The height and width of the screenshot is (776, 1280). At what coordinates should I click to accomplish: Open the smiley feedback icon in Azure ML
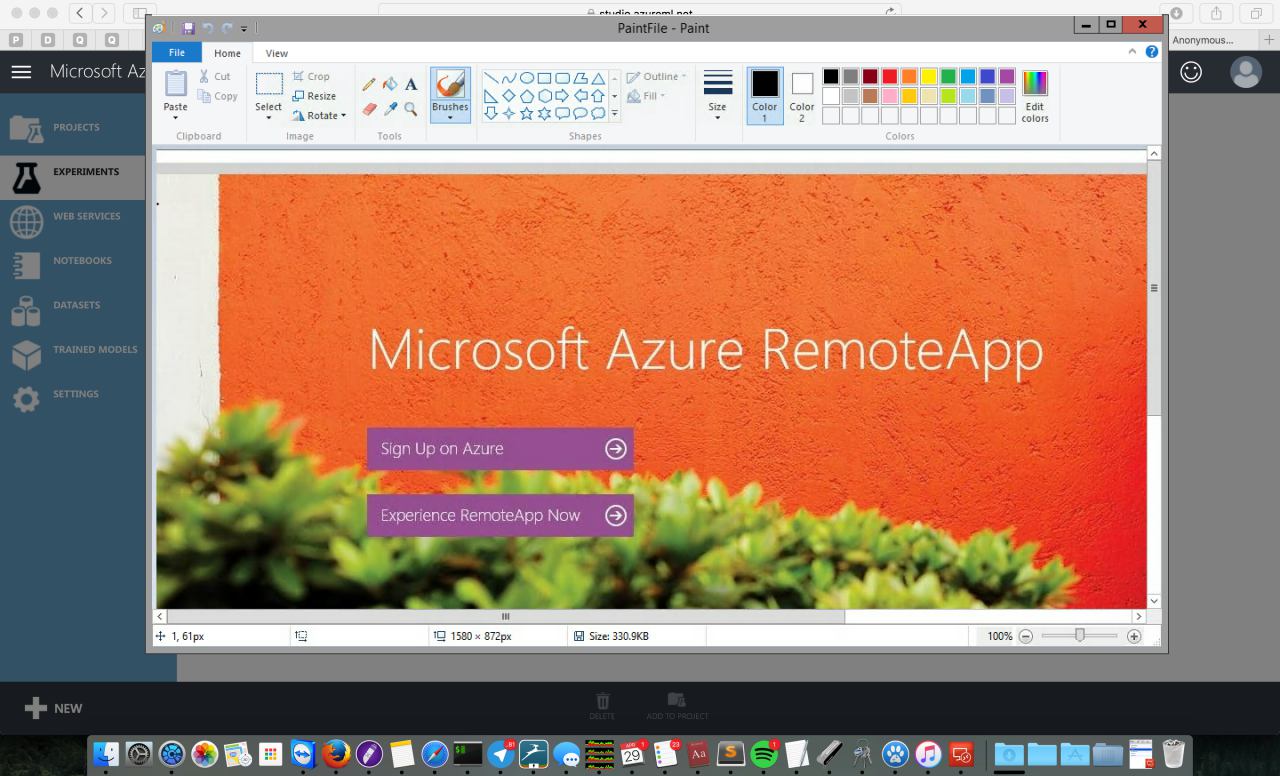click(x=1191, y=72)
